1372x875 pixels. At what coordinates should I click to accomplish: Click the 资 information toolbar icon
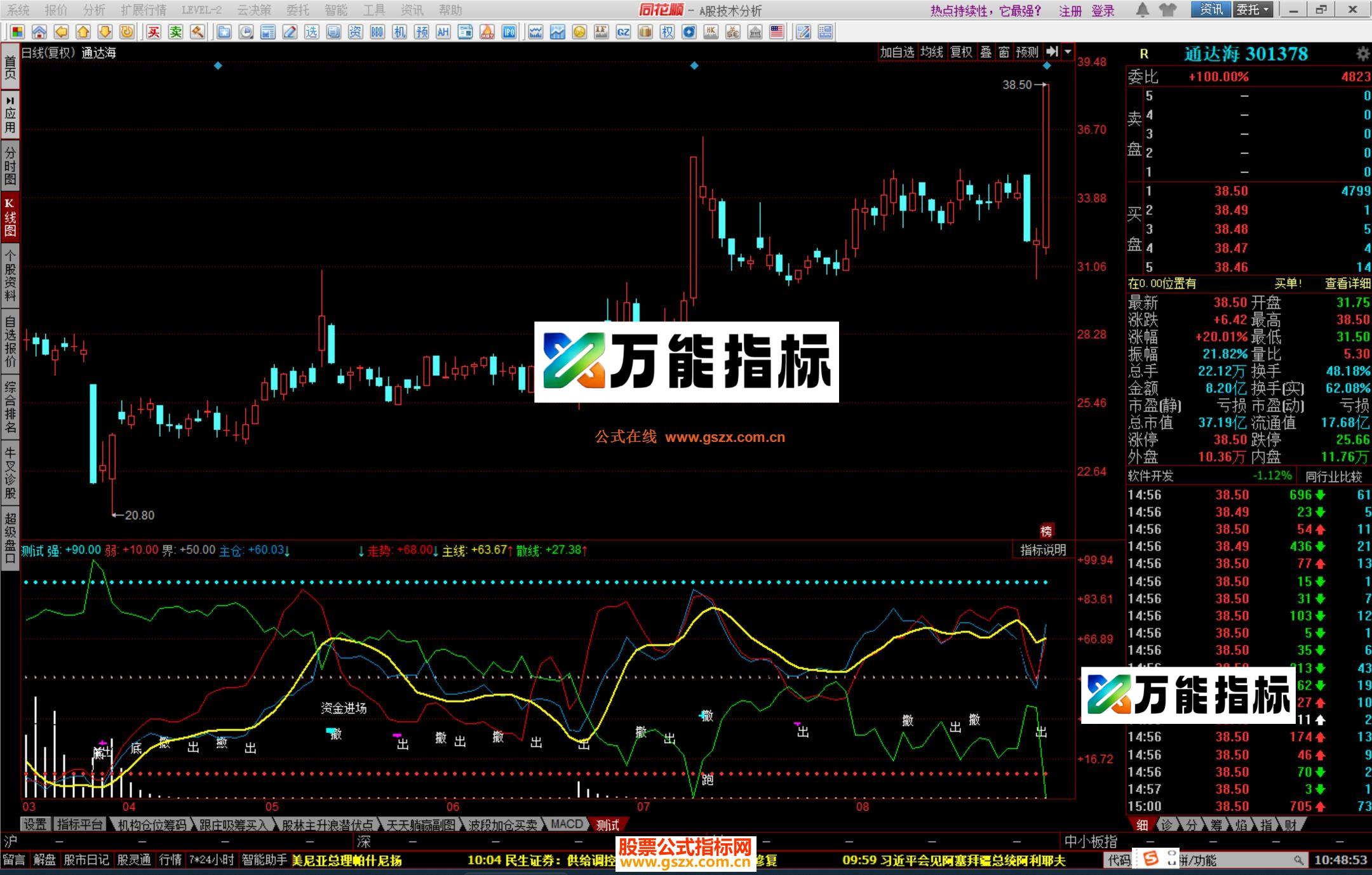(355, 32)
